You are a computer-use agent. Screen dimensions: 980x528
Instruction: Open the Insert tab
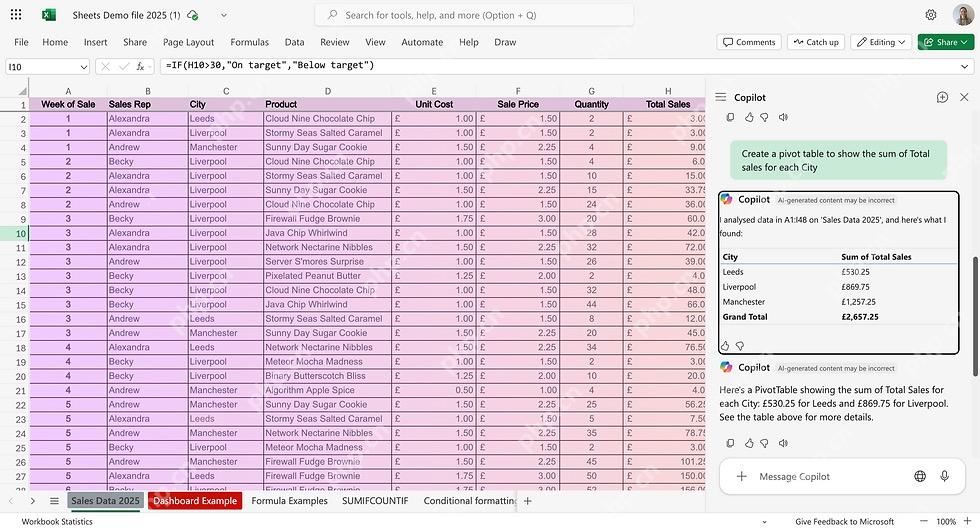(96, 42)
